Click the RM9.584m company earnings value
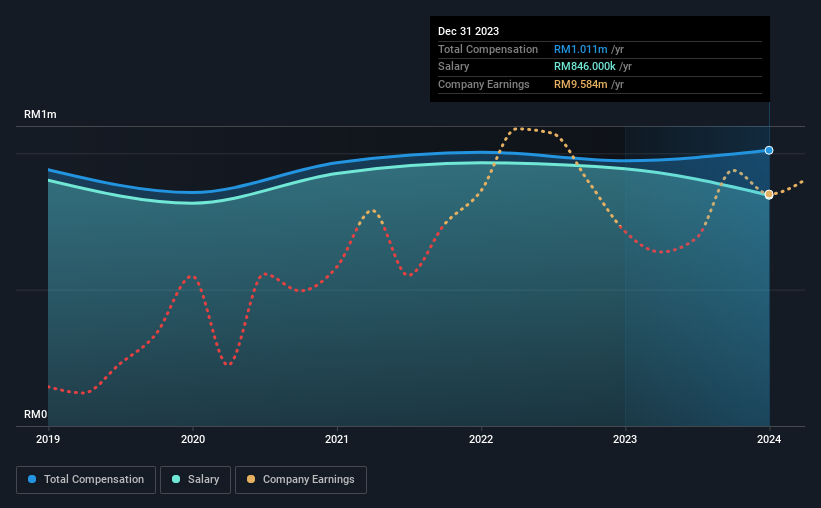Screen dimensions: 821x508 pyautogui.click(x=581, y=84)
